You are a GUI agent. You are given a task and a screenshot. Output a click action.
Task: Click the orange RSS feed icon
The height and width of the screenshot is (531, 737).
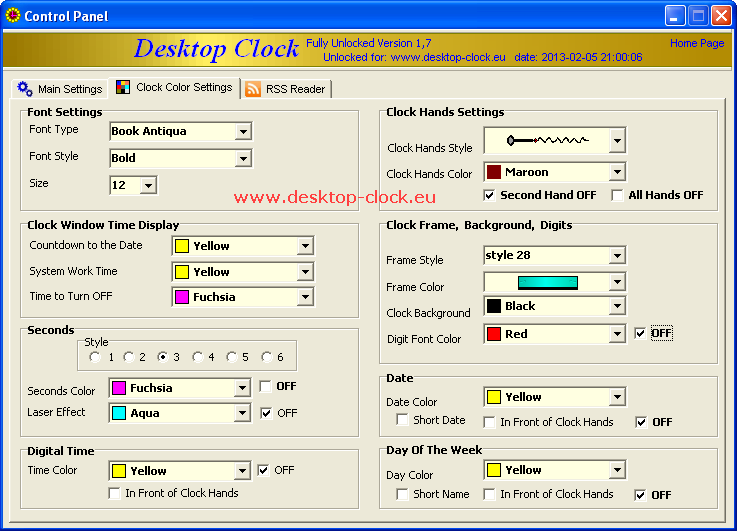tap(253, 89)
